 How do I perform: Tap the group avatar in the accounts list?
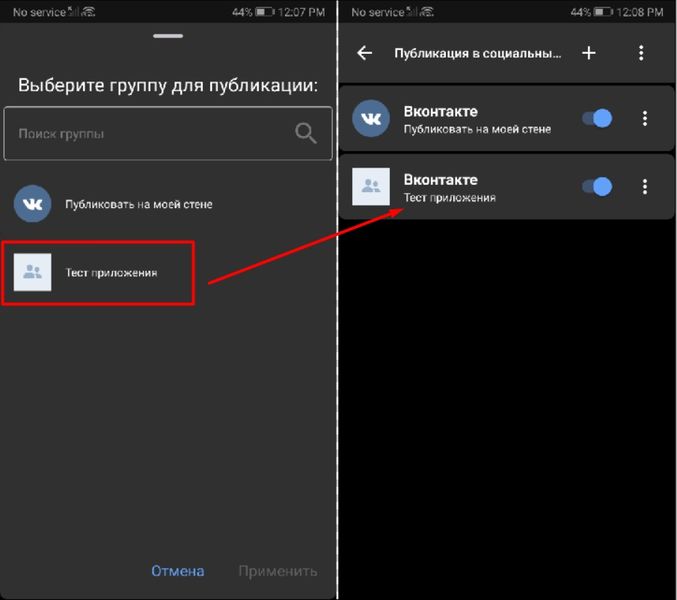click(x=371, y=186)
